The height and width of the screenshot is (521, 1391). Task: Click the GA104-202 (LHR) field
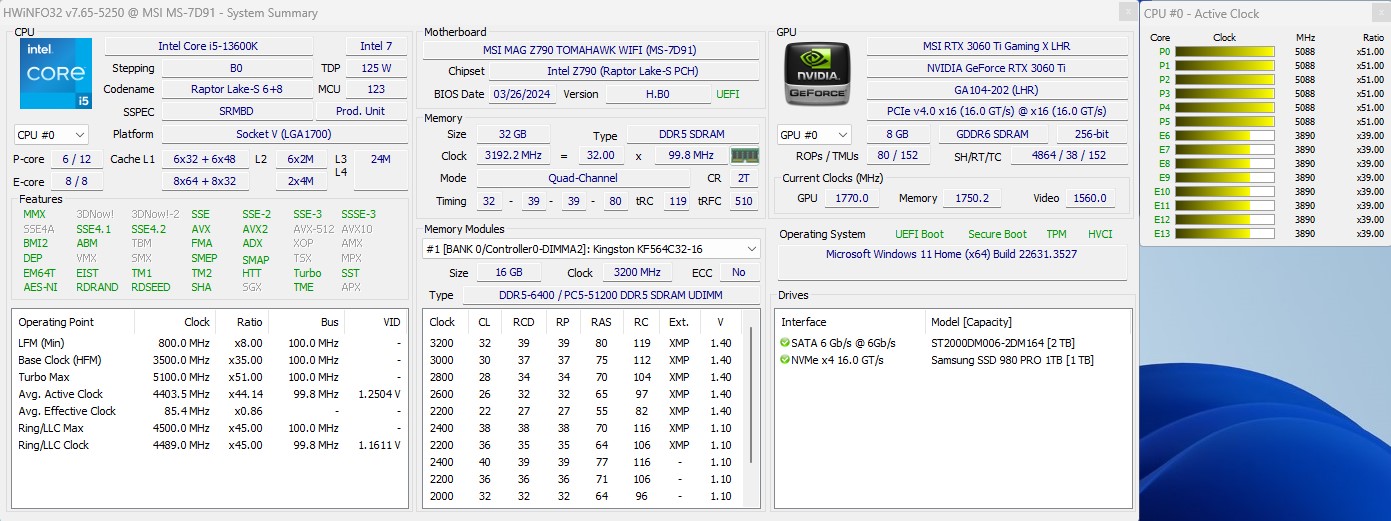[996, 89]
